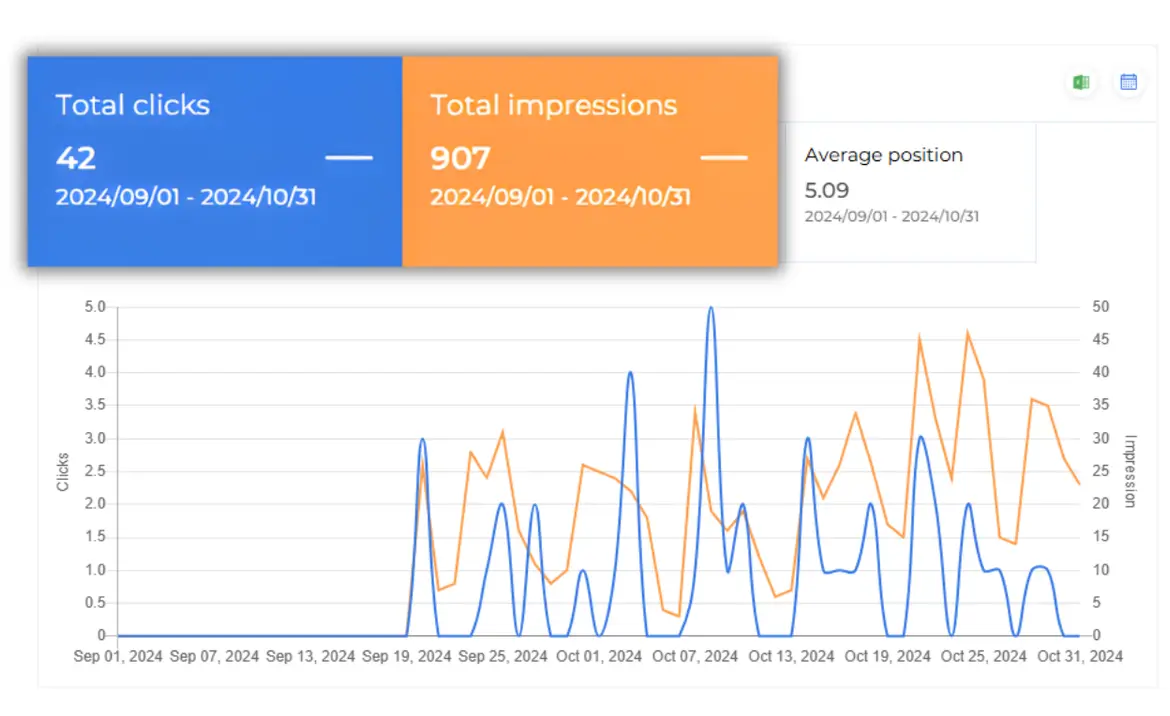This screenshot has height=716, width=1170.
Task: Click the dash icon on Total clicks card
Action: 348,157
